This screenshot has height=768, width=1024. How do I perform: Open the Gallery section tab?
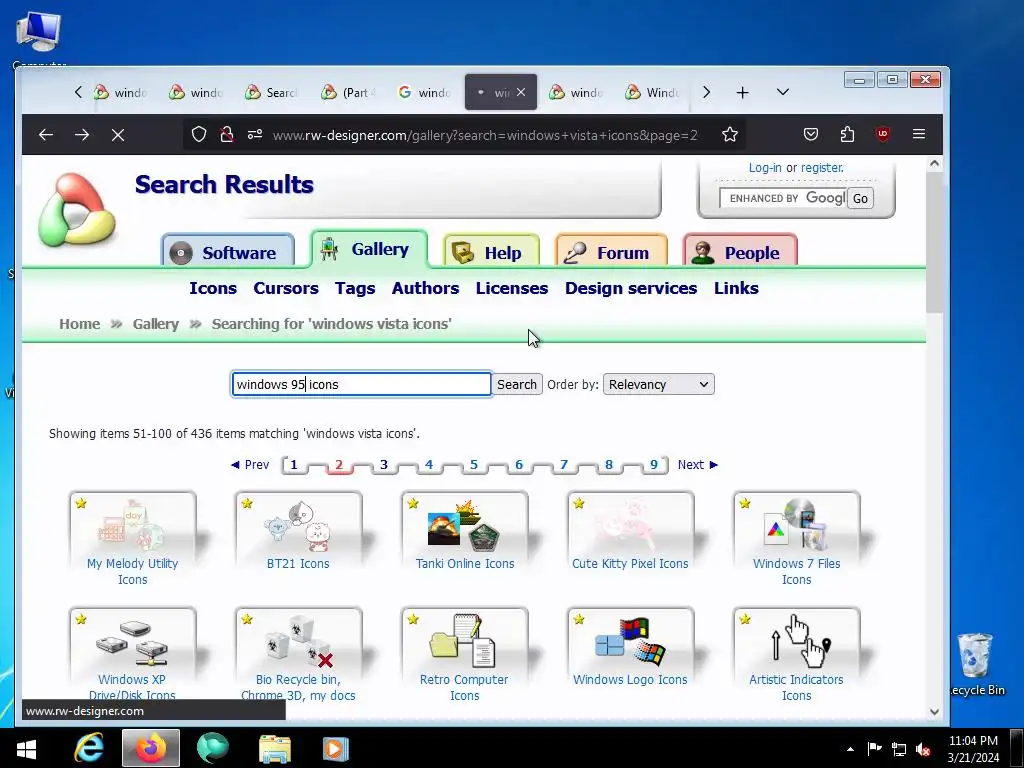click(369, 249)
